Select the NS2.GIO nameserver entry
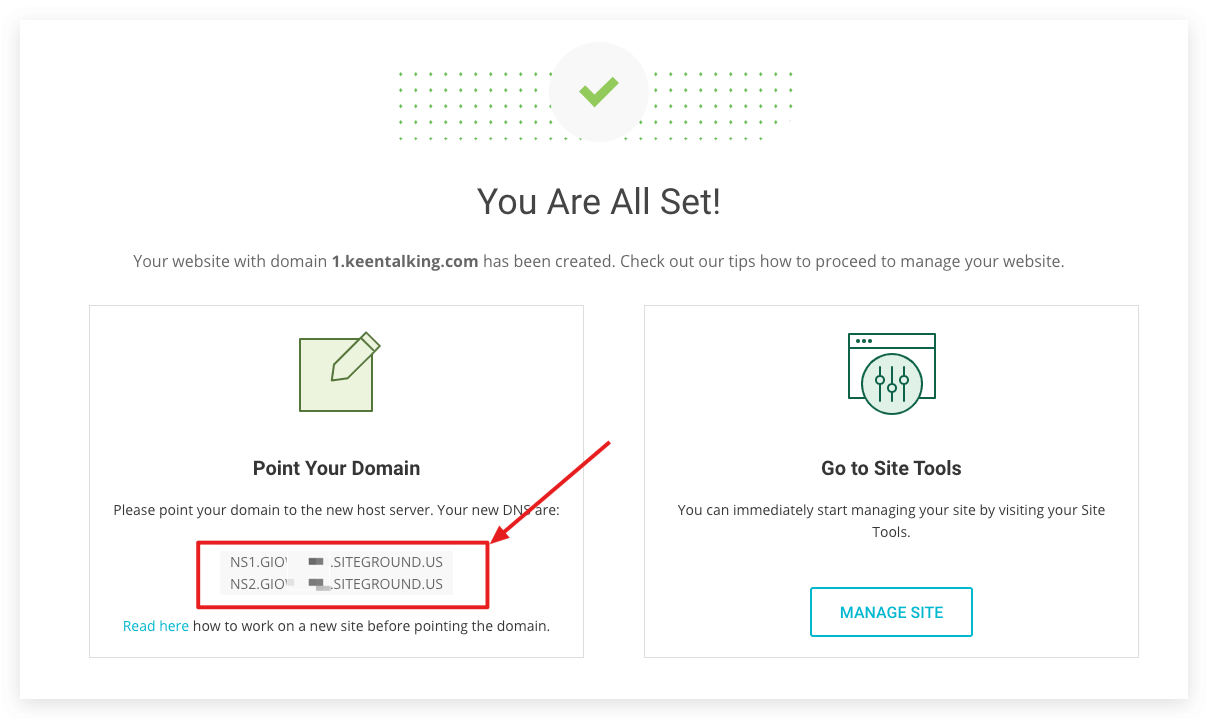 click(x=336, y=584)
